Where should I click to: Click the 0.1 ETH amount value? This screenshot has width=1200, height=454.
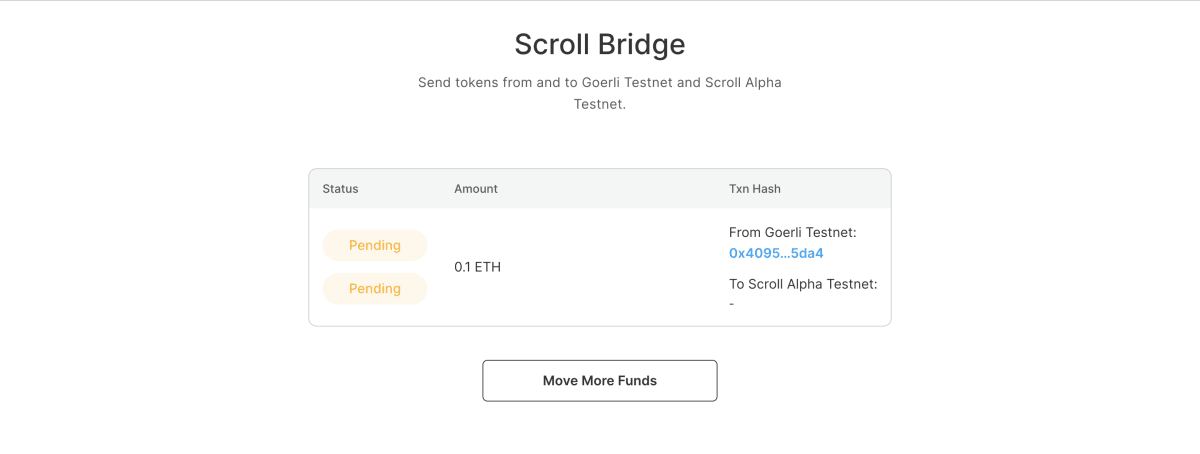pos(477,267)
